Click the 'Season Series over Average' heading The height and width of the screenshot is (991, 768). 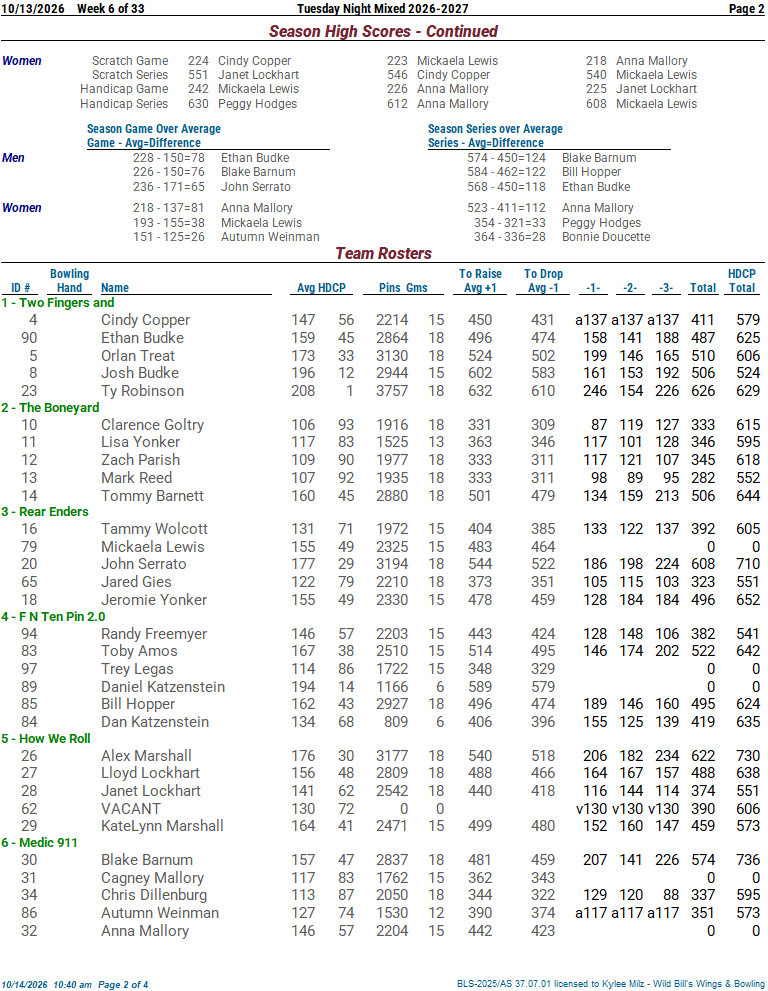[x=495, y=129]
